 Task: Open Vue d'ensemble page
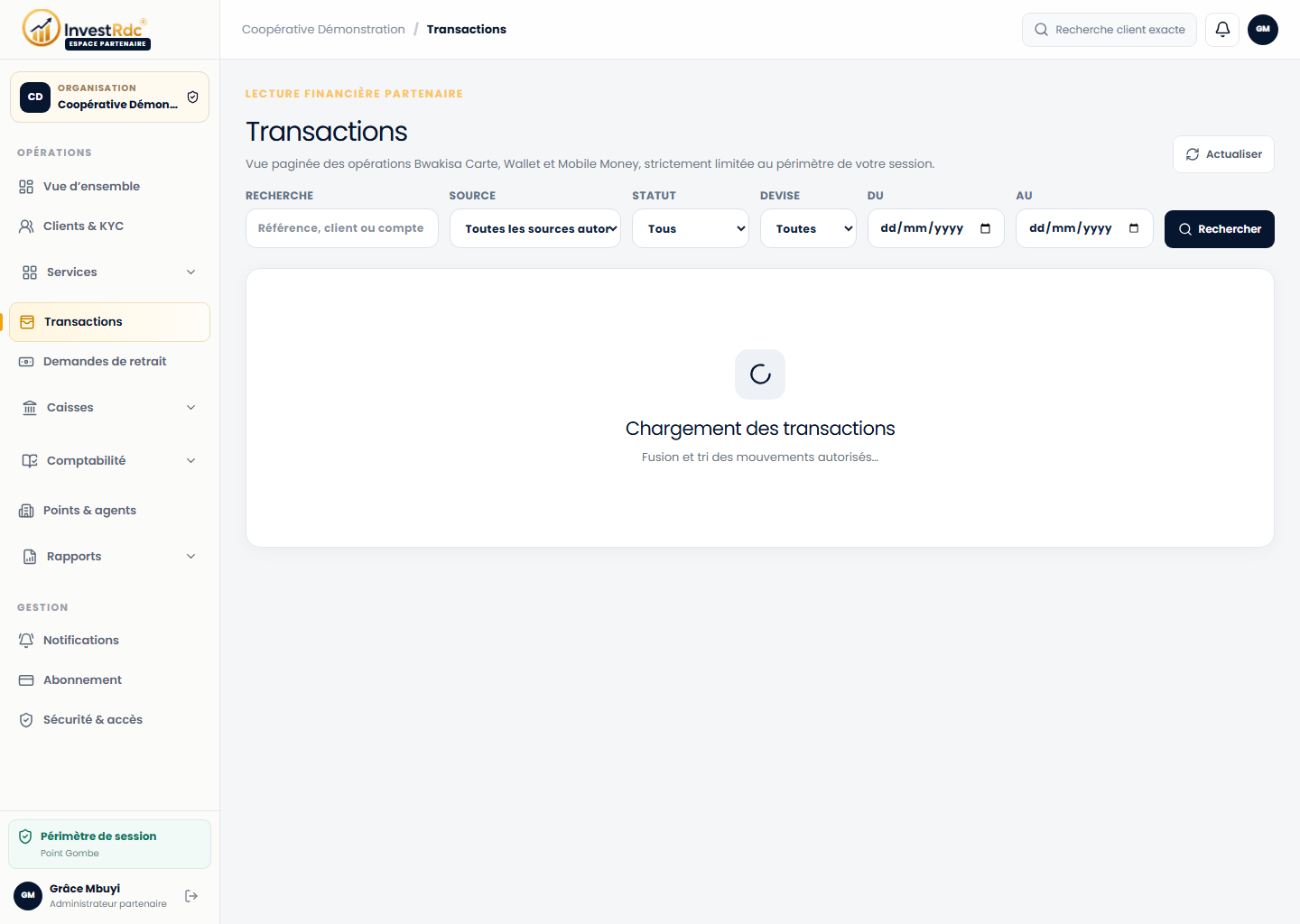click(x=109, y=187)
